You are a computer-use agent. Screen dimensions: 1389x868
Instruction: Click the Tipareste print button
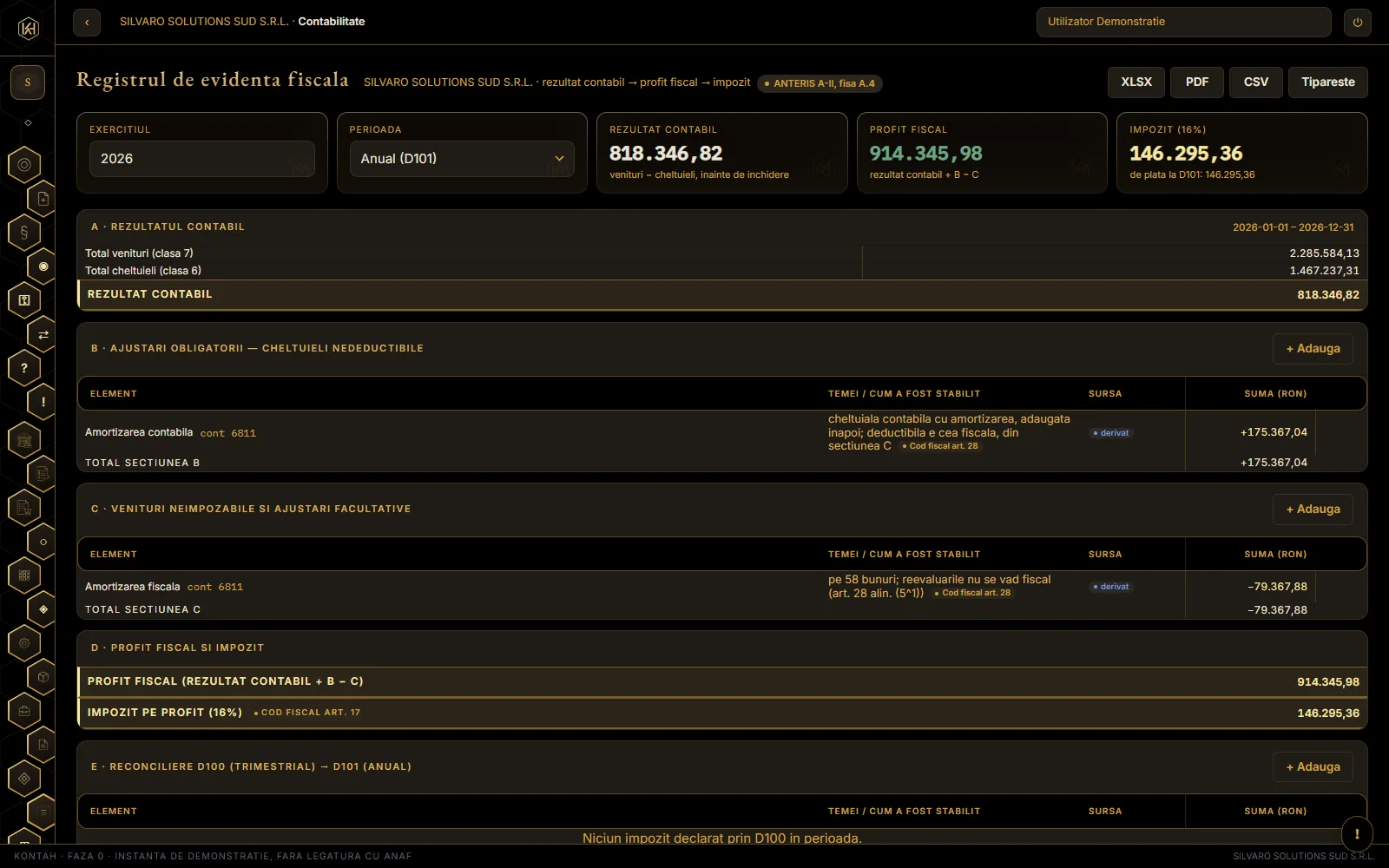click(1328, 82)
